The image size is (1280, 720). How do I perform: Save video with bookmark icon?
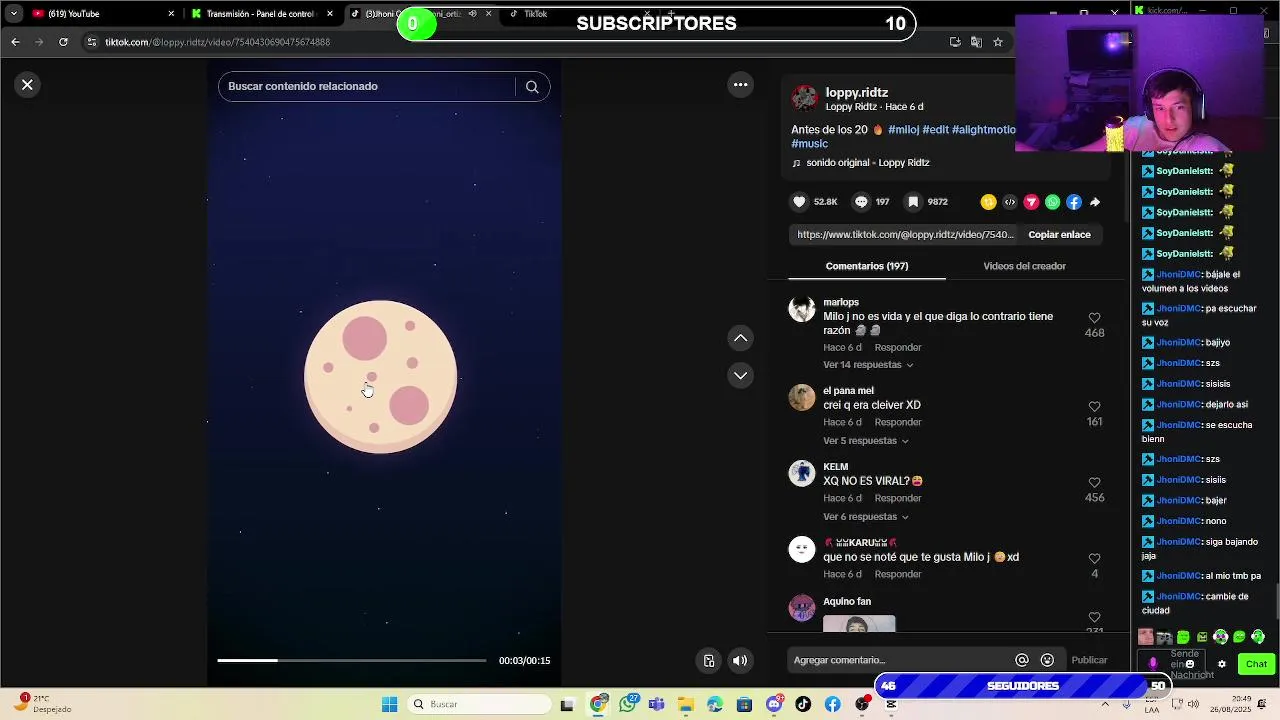pos(913,202)
